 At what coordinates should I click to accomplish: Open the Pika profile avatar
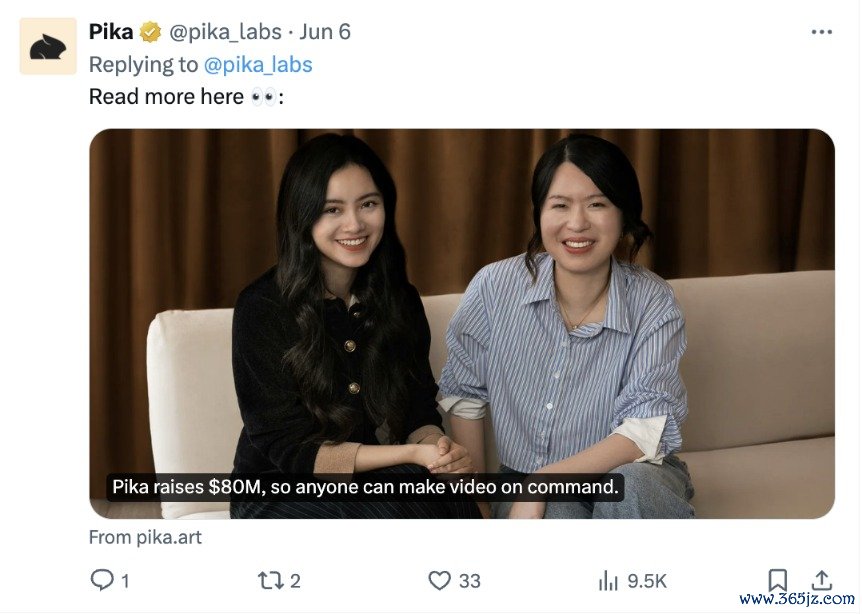point(48,46)
